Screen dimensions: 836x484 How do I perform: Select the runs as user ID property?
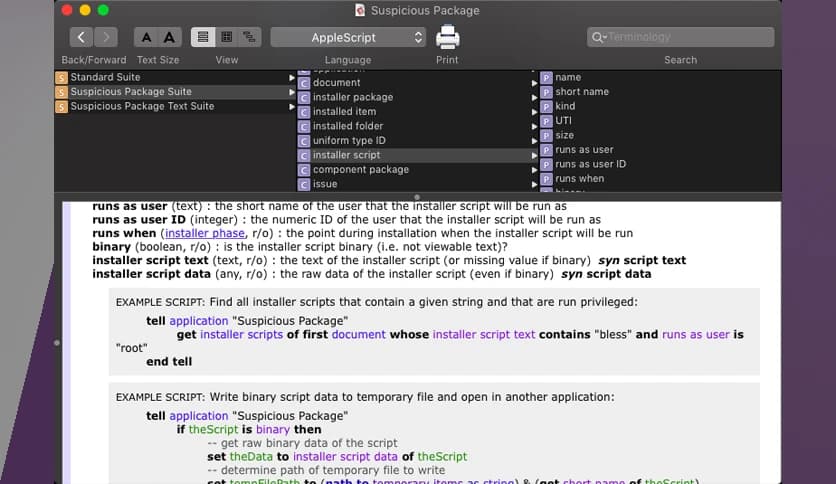661,164
